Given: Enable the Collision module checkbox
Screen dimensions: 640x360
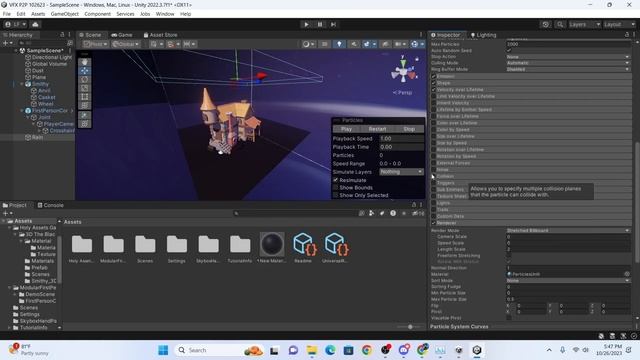Looking at the screenshot, I should coord(434,176).
